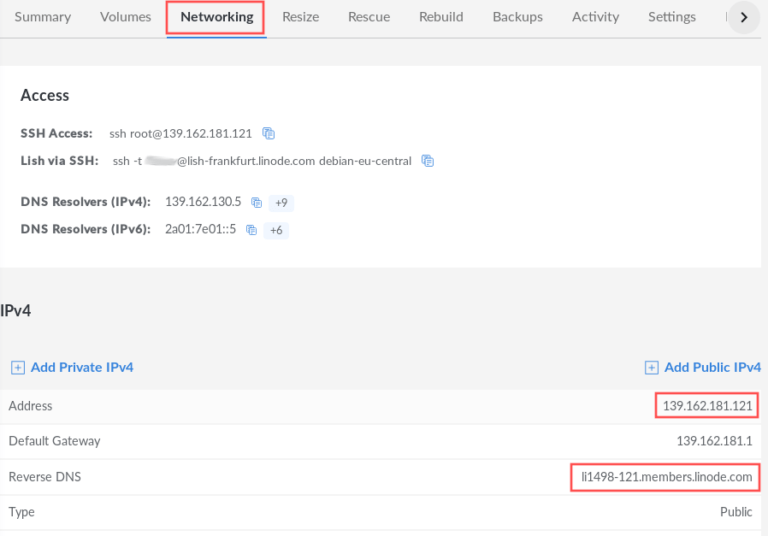Click the Default Gateway value 139.162.181.1
This screenshot has height=536, width=768.
(x=714, y=441)
